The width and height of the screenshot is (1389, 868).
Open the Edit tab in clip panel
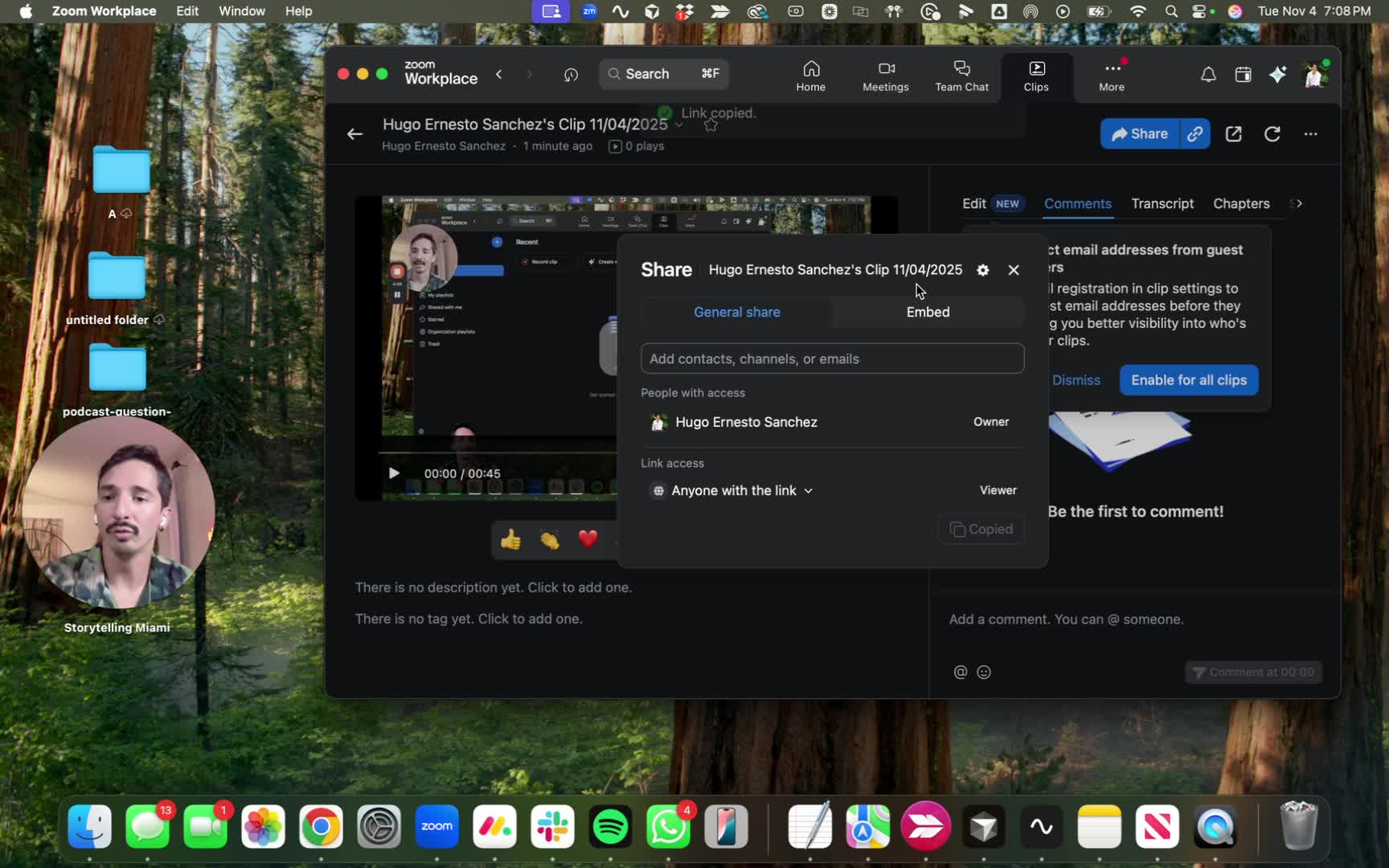[x=973, y=203]
